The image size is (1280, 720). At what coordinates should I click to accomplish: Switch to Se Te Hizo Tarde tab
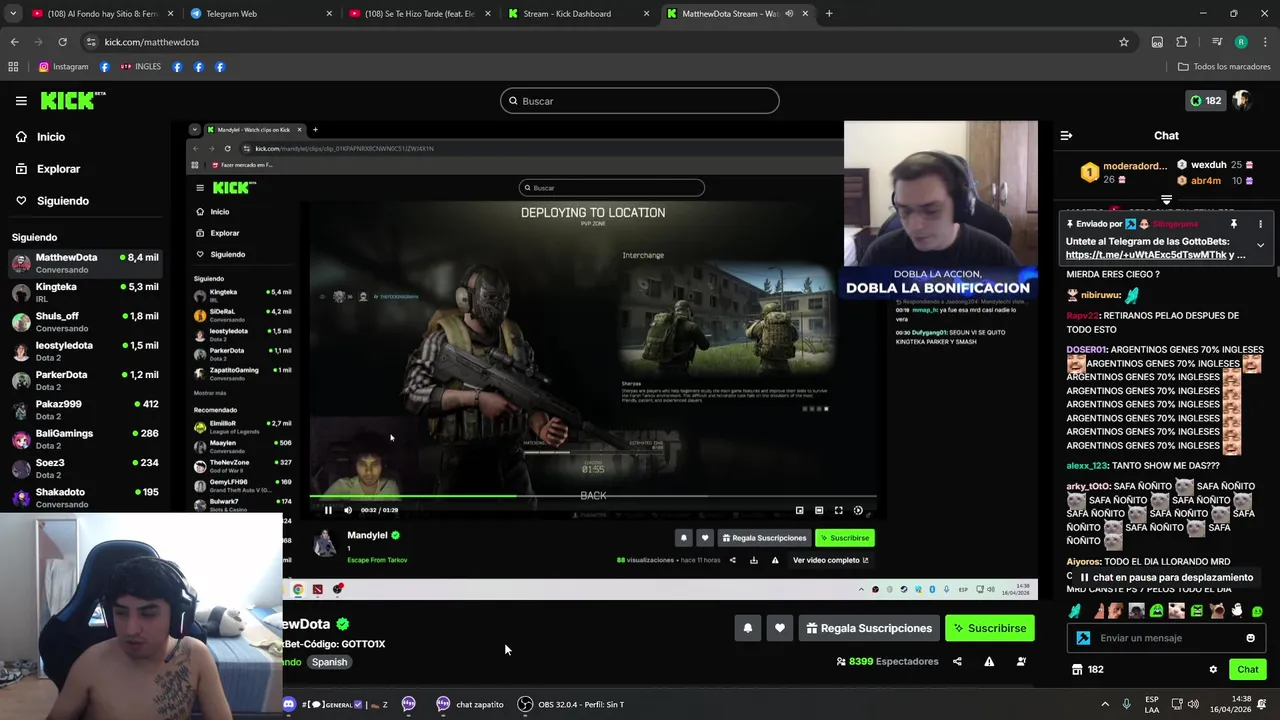(x=419, y=14)
